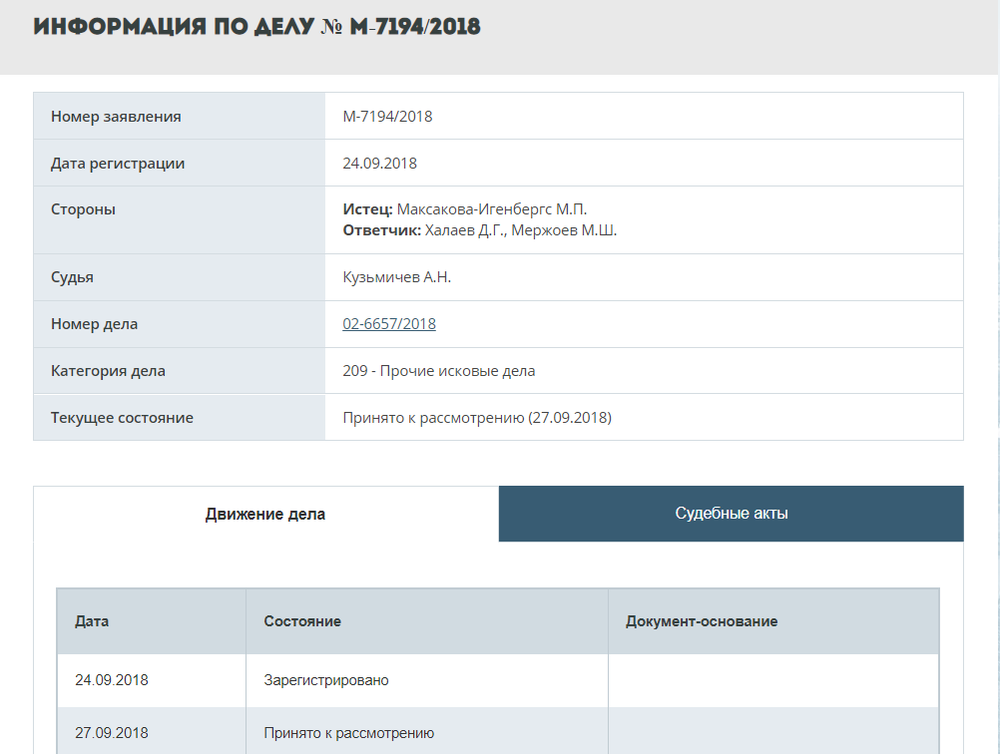Click the Состояние column header
This screenshot has width=1000, height=754.
click(302, 621)
